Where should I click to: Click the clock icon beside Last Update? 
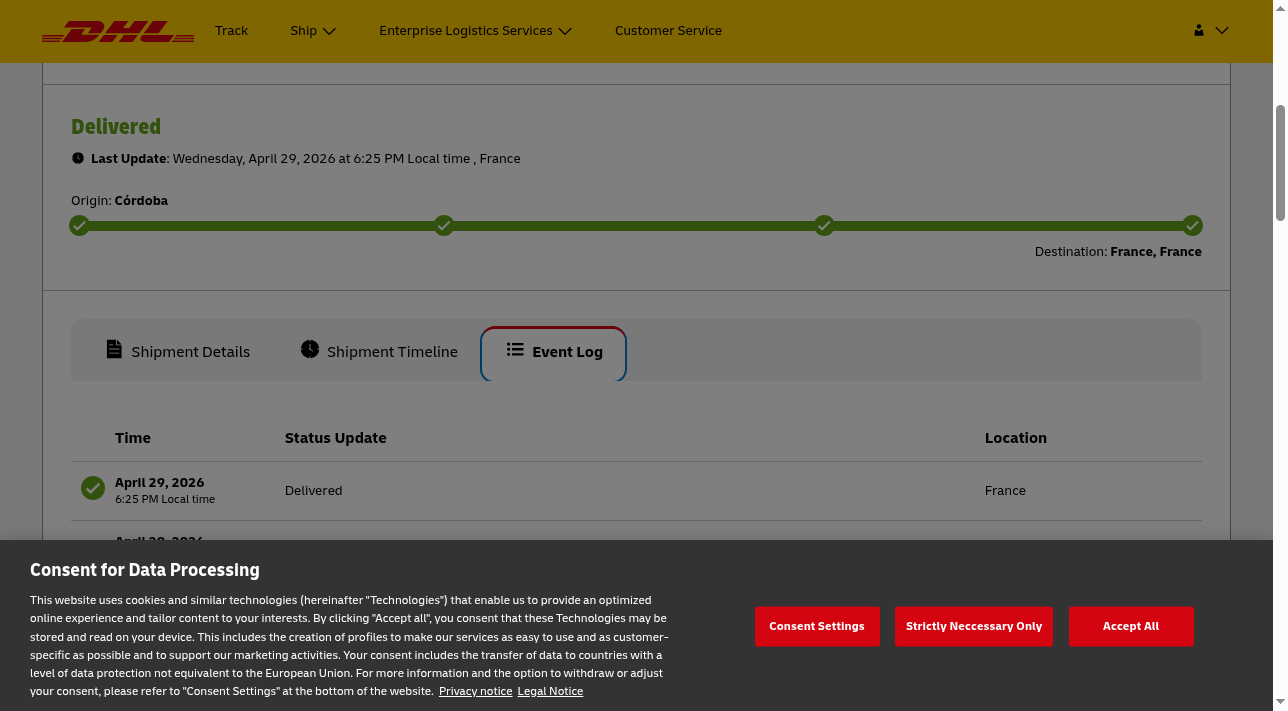tap(78, 158)
